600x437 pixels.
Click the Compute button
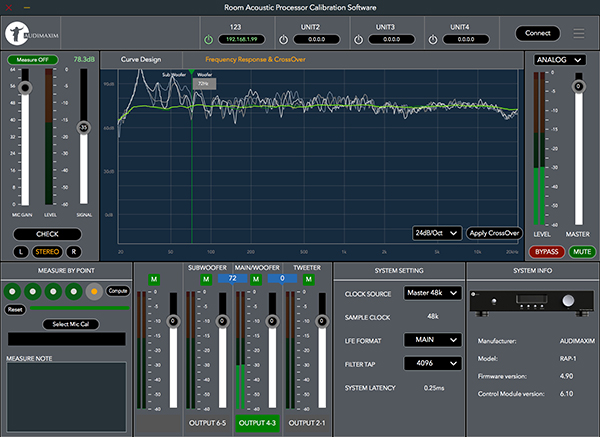(x=118, y=291)
